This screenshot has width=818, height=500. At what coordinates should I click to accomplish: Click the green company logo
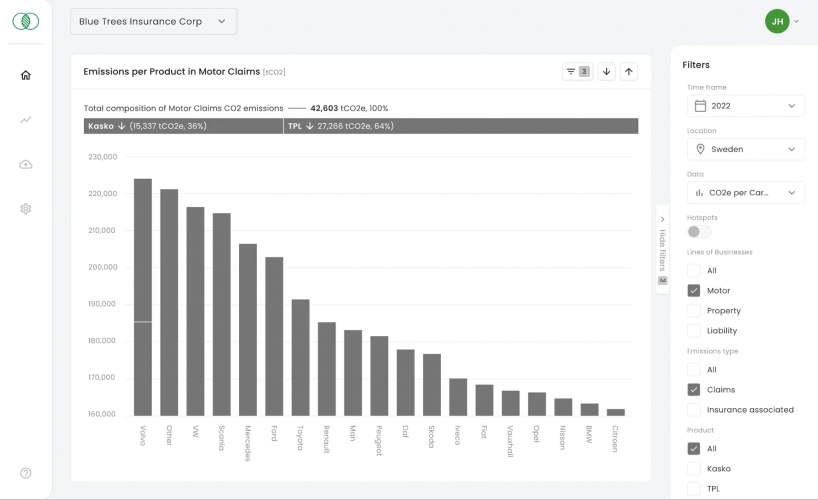26,21
